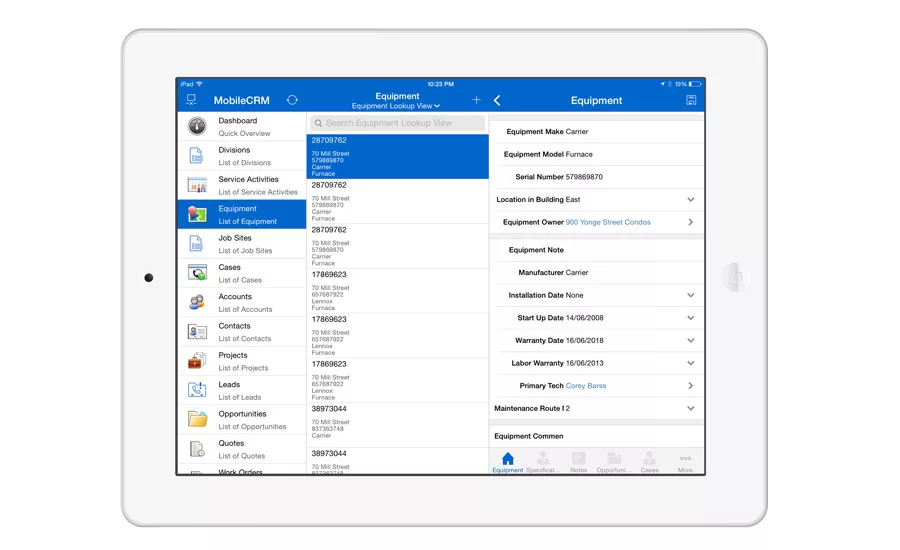Open the setup icon left of MobileCRM
900x550 pixels.
(x=192, y=100)
